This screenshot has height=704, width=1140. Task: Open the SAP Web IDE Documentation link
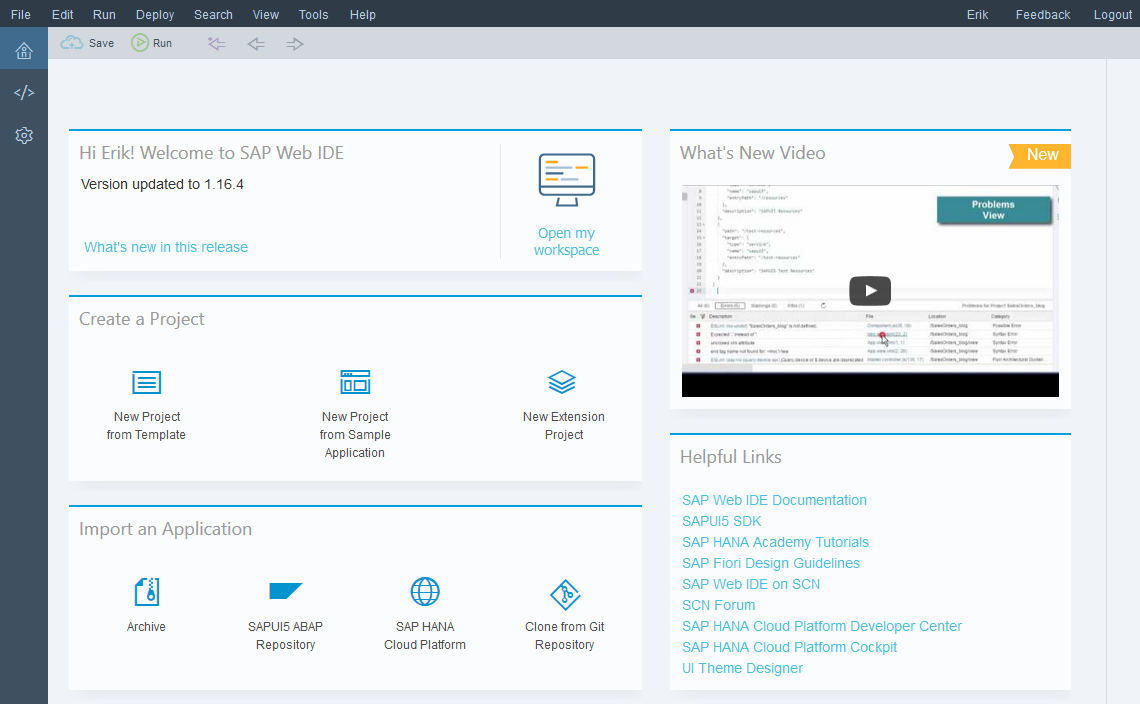tap(774, 500)
